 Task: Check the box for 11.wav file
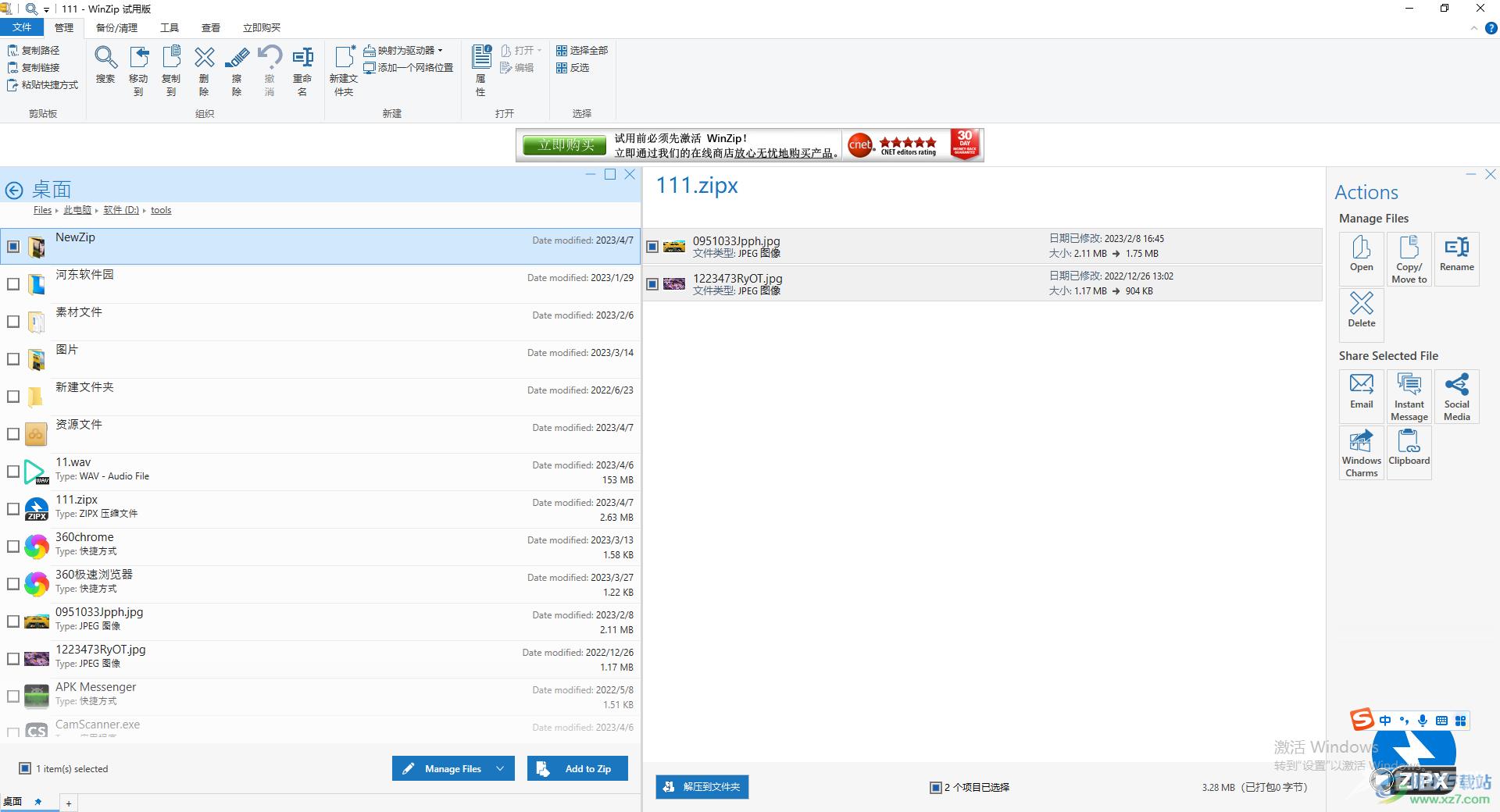click(13, 472)
